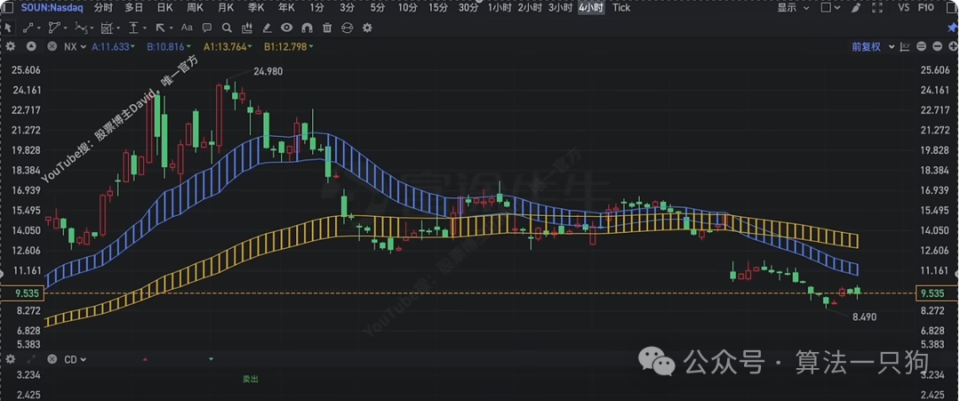This screenshot has height=401, width=960.
Task: Switch to 多日 timeframe tab
Action: pyautogui.click(x=133, y=8)
